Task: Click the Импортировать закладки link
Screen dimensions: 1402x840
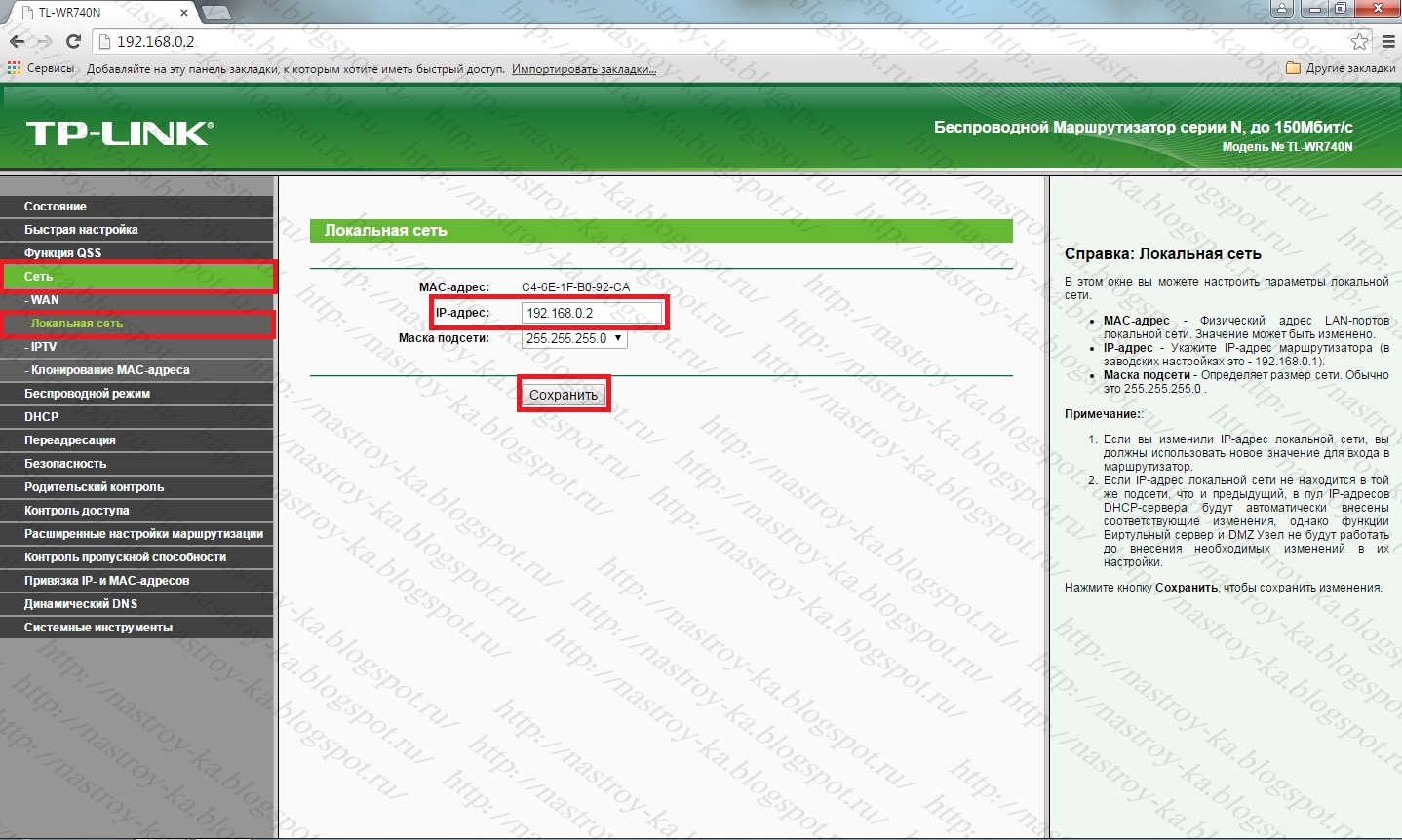Action: point(584,69)
